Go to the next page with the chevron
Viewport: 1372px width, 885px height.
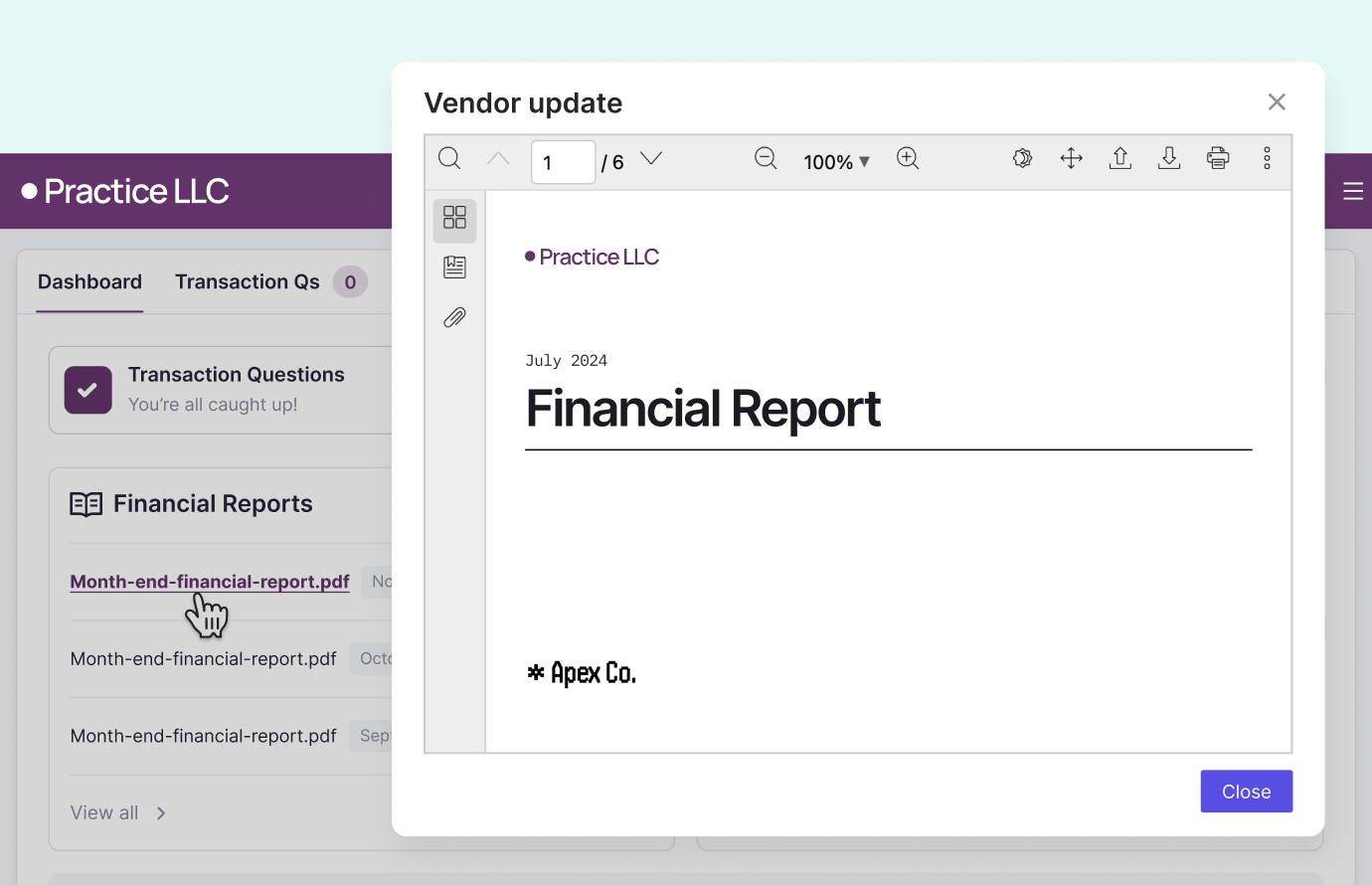(650, 157)
